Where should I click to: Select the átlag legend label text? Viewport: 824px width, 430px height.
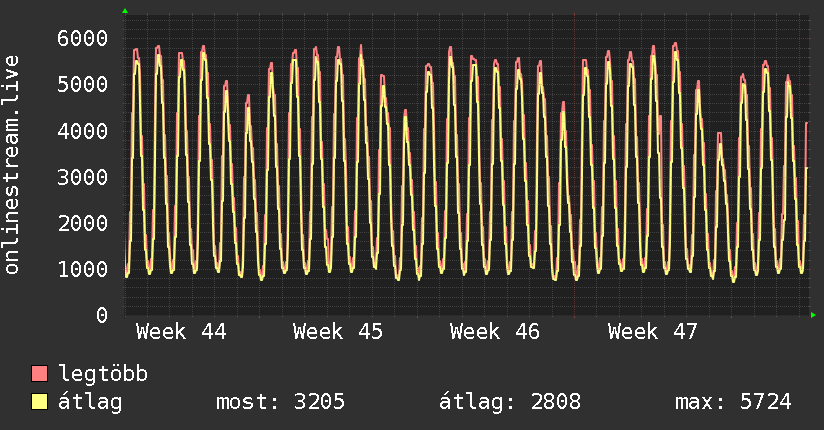coord(90,403)
